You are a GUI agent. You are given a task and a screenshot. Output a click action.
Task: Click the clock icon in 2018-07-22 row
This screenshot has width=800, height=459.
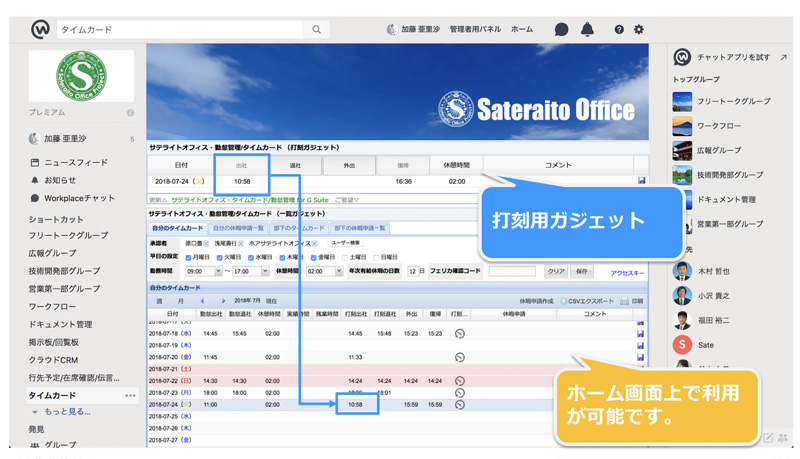click(460, 381)
